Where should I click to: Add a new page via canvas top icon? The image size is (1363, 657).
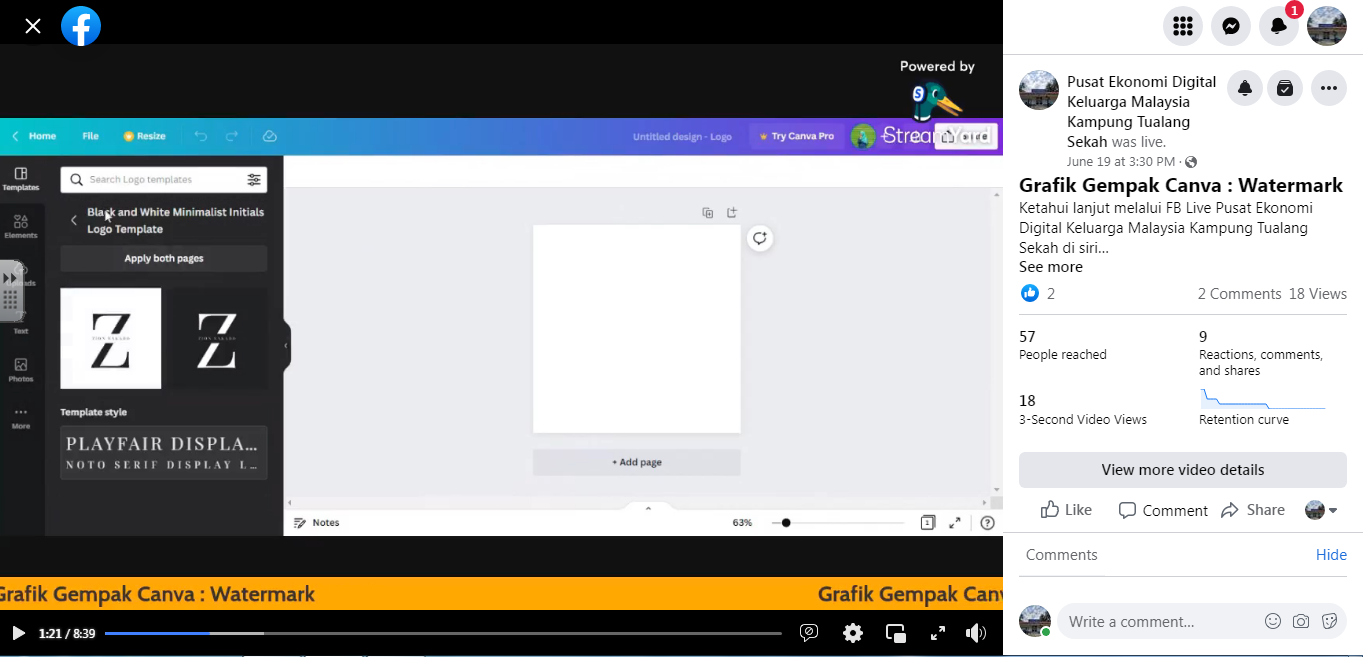[x=732, y=213]
